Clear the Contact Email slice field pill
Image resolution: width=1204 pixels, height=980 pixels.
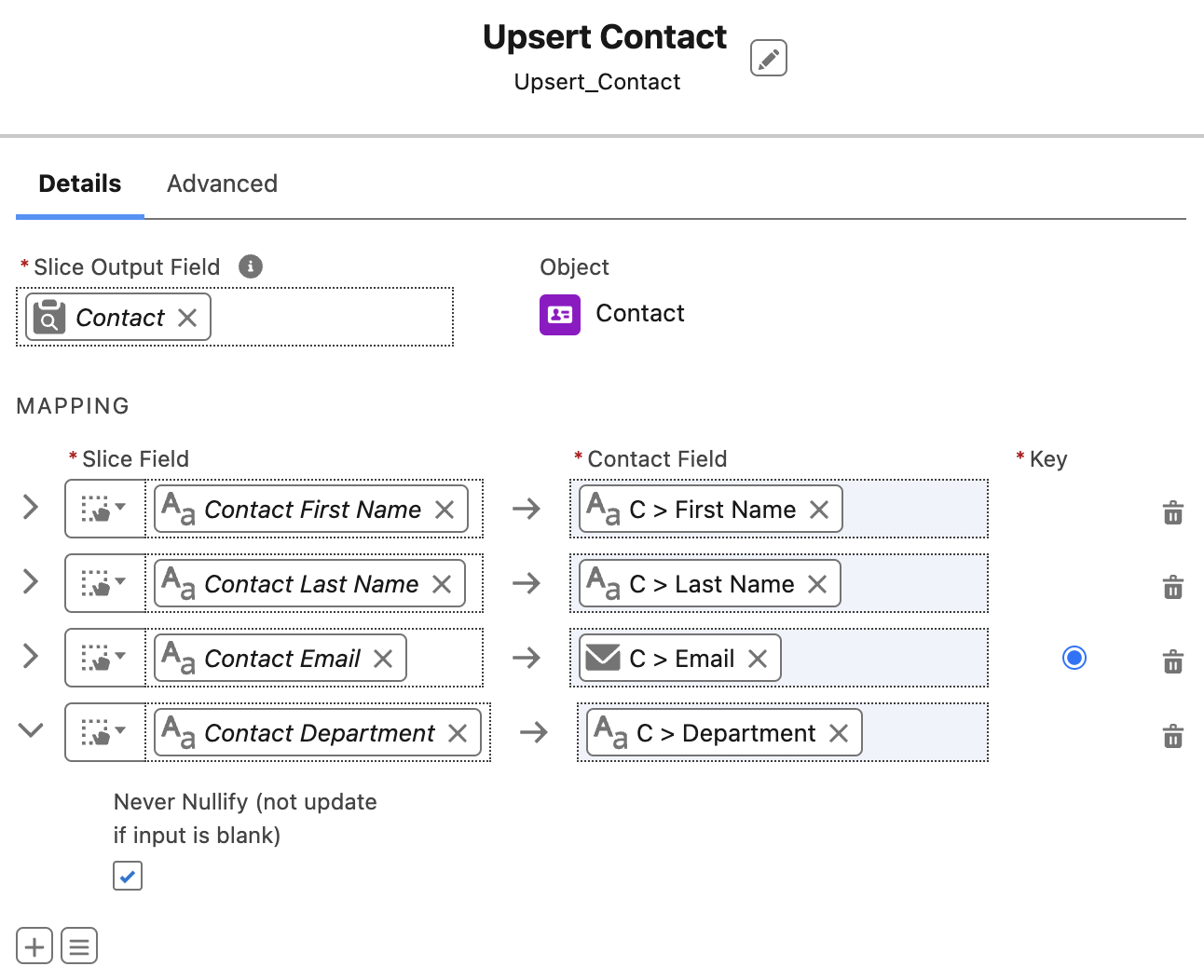[x=383, y=659]
